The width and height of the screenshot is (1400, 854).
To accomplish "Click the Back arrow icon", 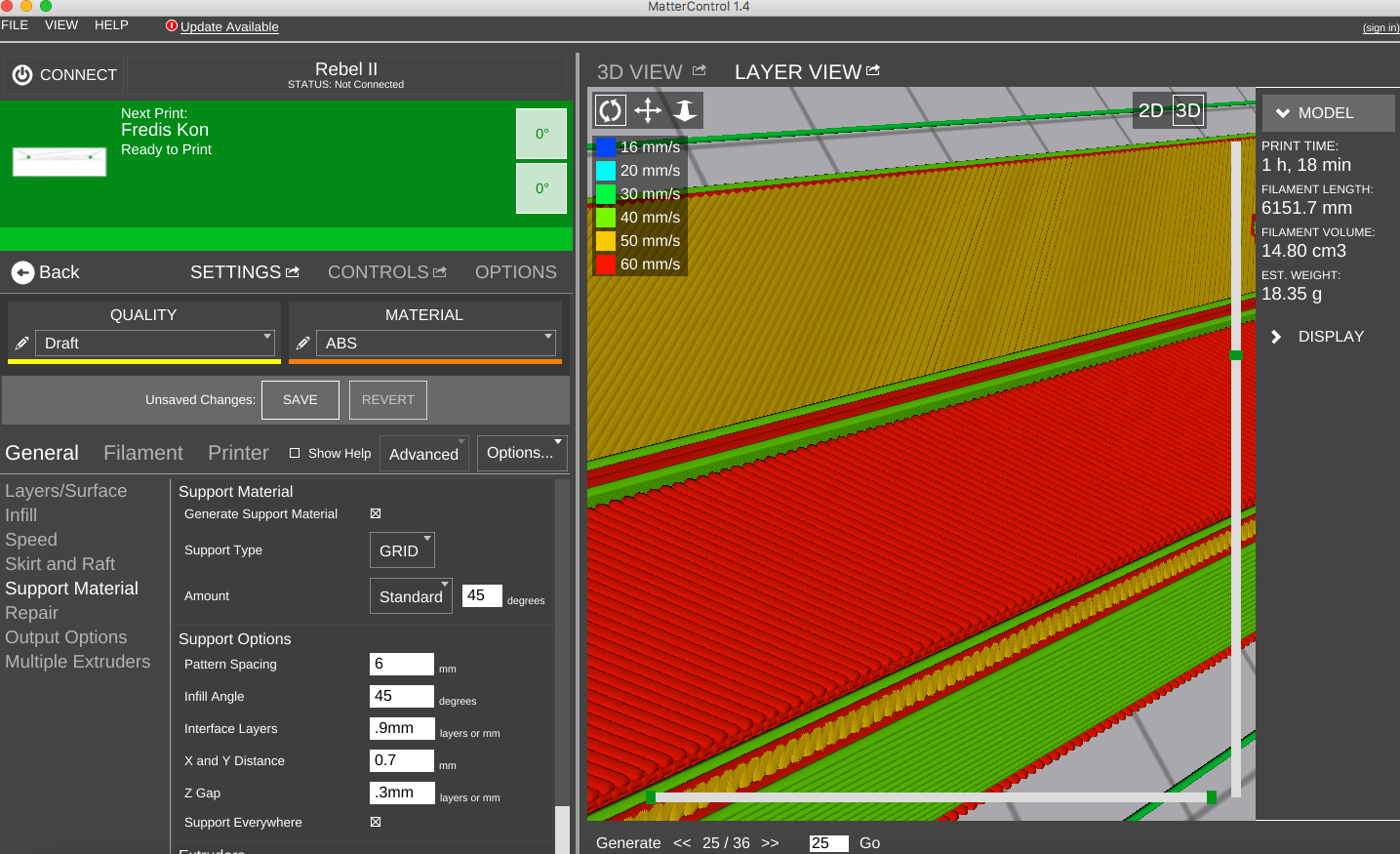I will click(x=22, y=272).
